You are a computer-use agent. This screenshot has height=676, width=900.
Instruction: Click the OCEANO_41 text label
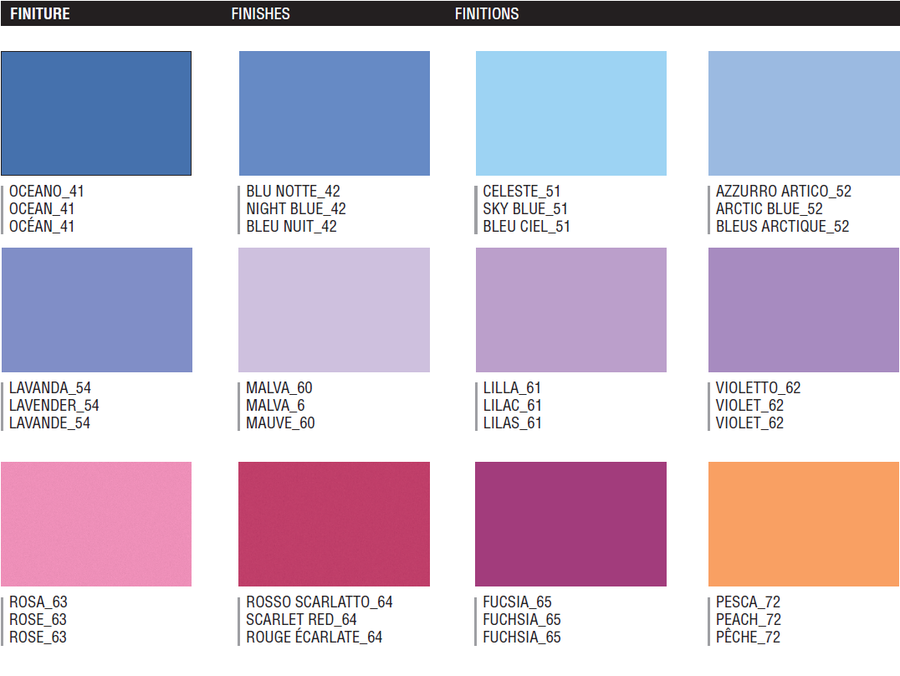pos(46,191)
